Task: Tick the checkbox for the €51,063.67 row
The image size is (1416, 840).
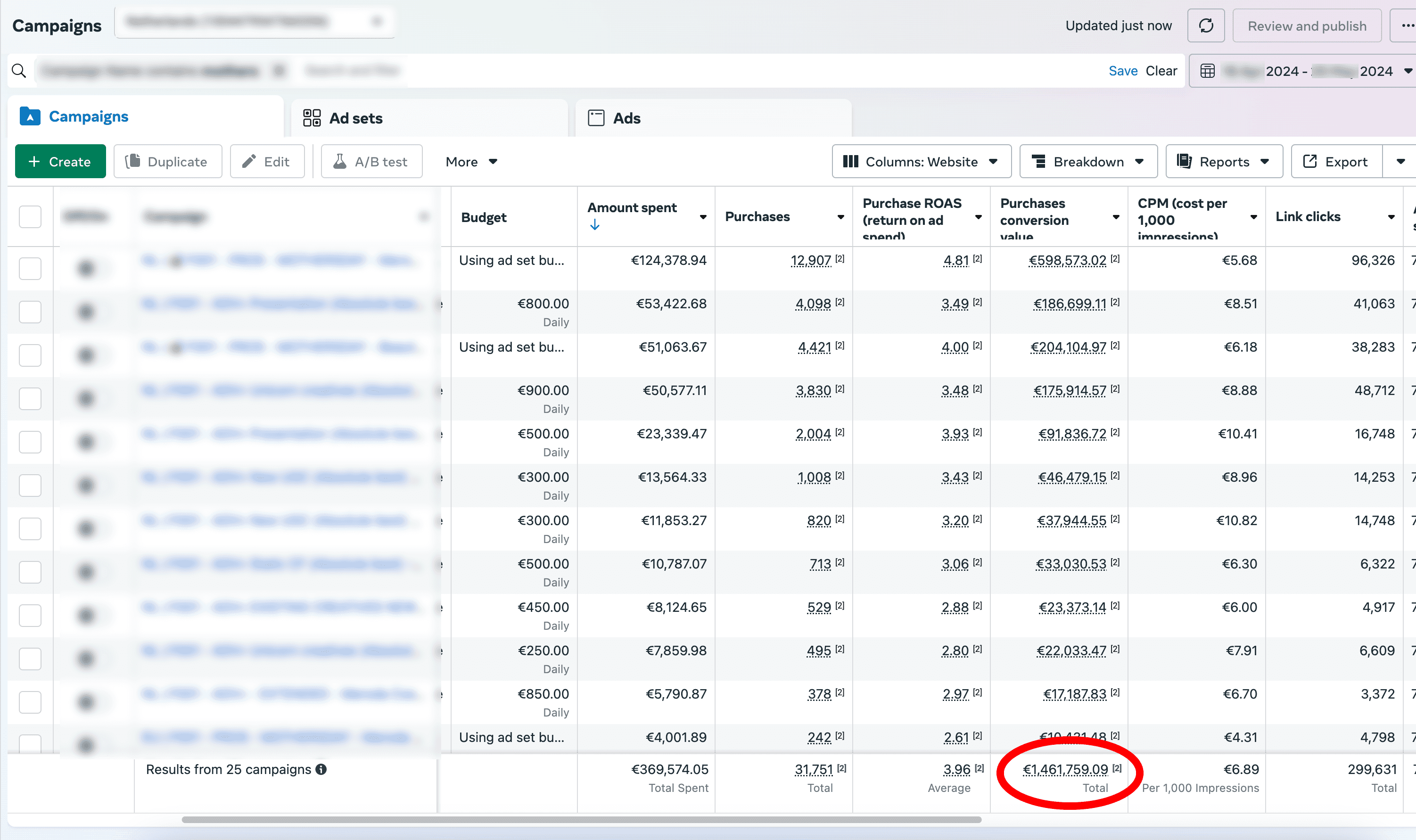Action: tap(30, 355)
